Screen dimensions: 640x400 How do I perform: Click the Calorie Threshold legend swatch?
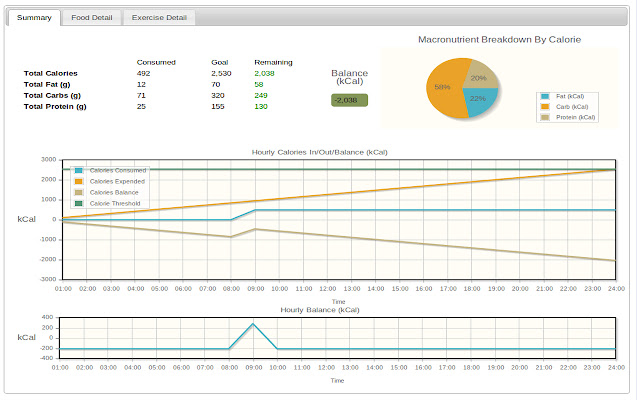[79, 203]
